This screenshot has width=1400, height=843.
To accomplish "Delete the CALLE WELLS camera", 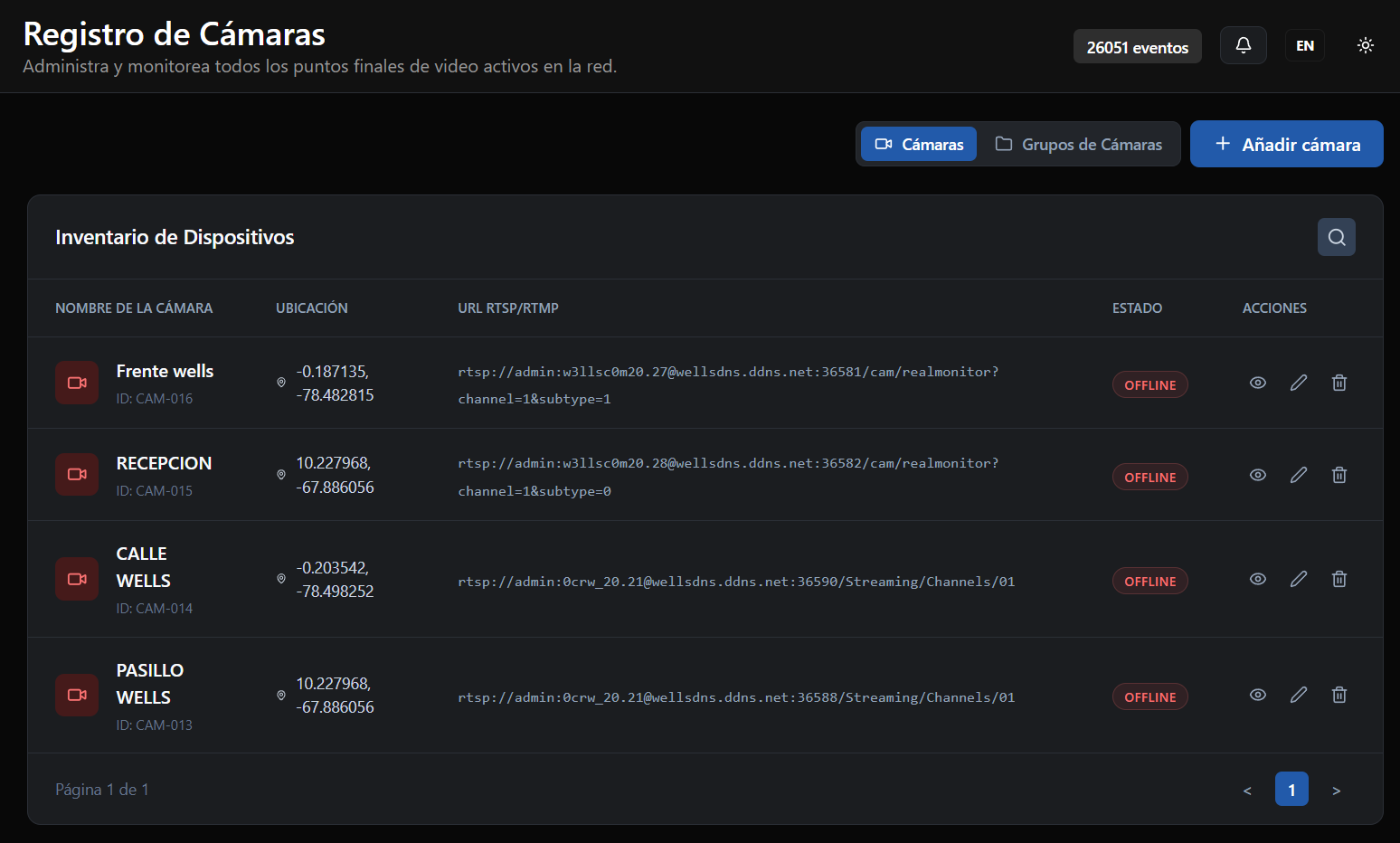I will pos(1339,579).
